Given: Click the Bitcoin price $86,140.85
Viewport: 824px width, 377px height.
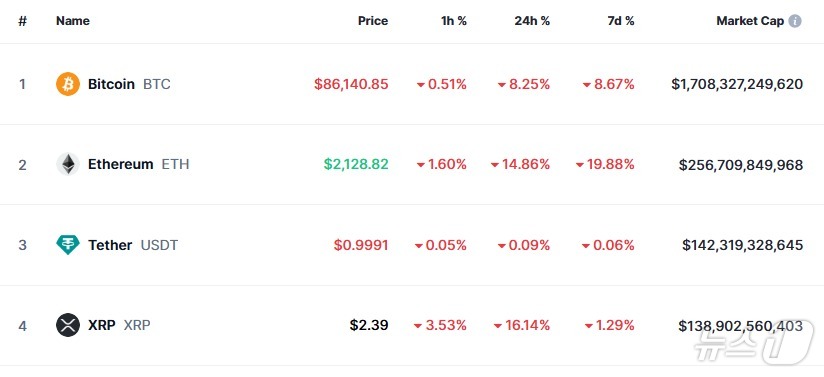Looking at the screenshot, I should 352,84.
